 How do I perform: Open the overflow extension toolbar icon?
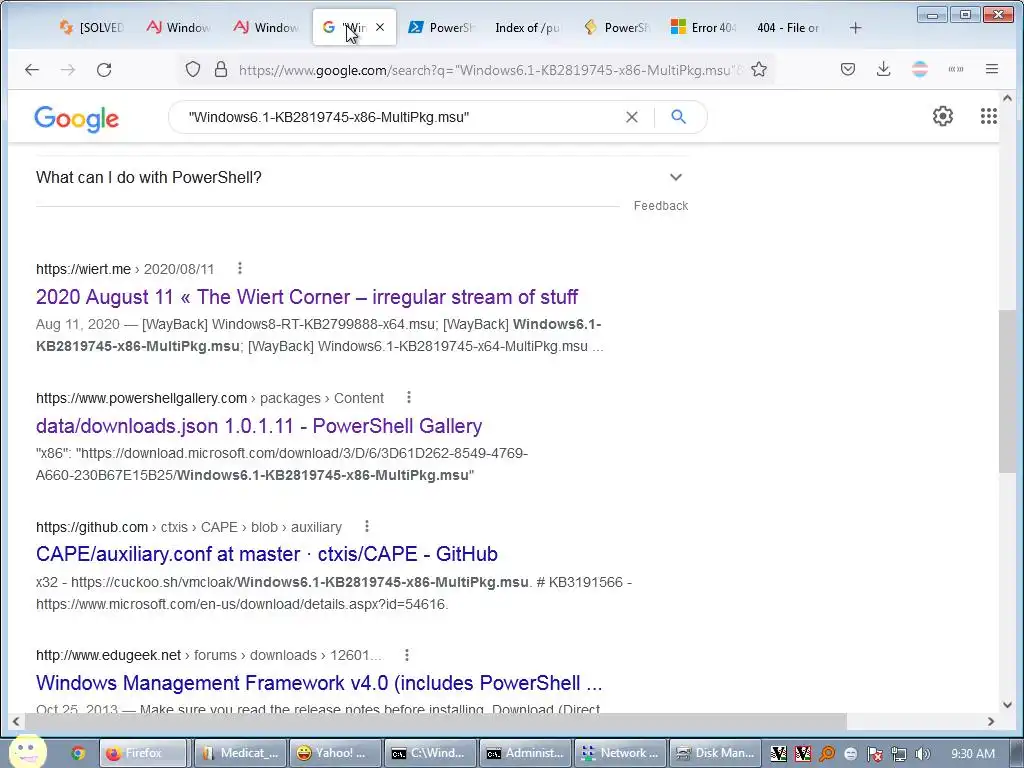click(955, 69)
